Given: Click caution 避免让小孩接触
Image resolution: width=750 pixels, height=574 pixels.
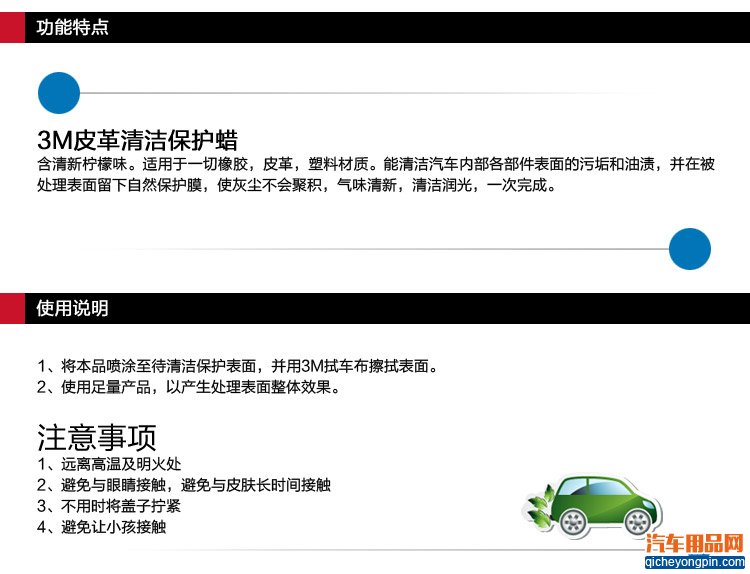Looking at the screenshot, I should pos(101,527).
